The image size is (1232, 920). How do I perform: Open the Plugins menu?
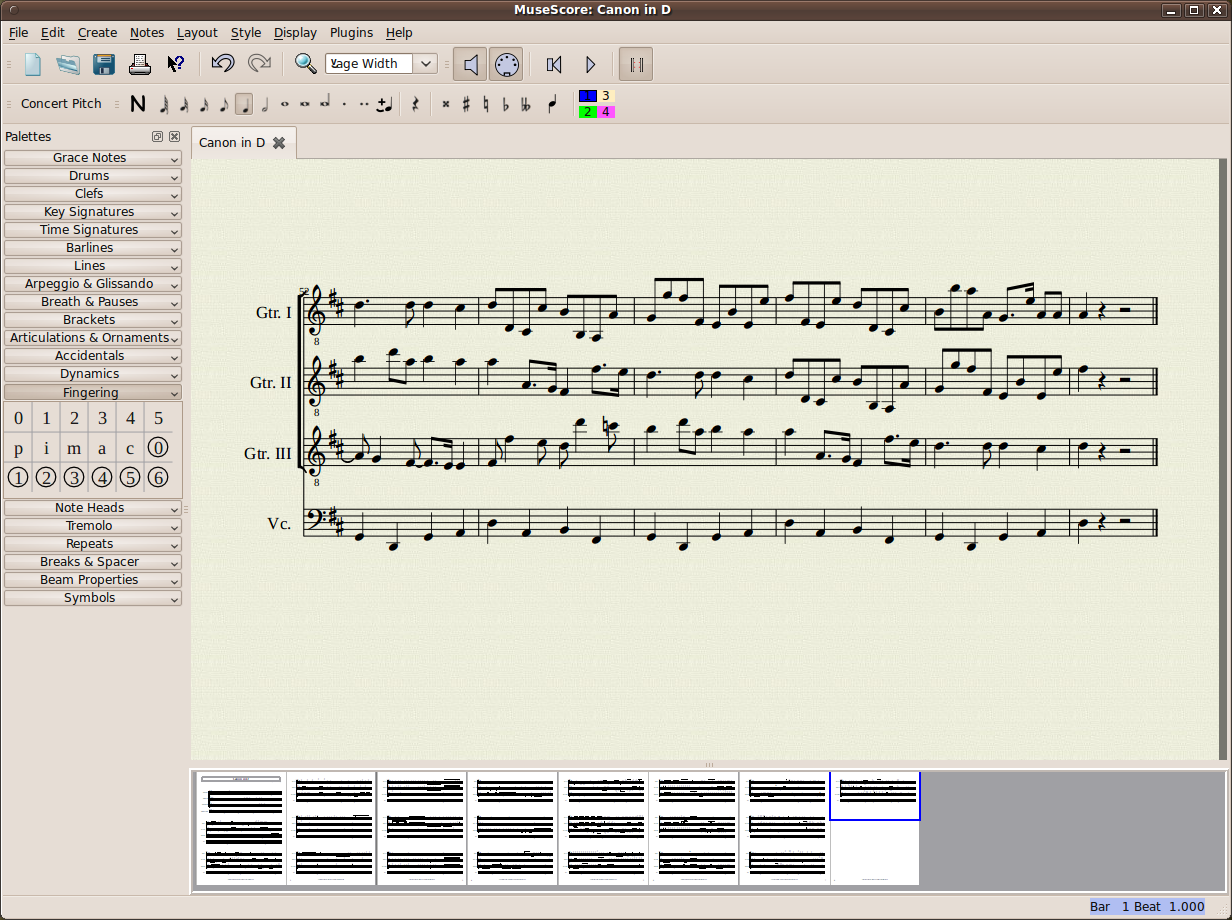[351, 32]
